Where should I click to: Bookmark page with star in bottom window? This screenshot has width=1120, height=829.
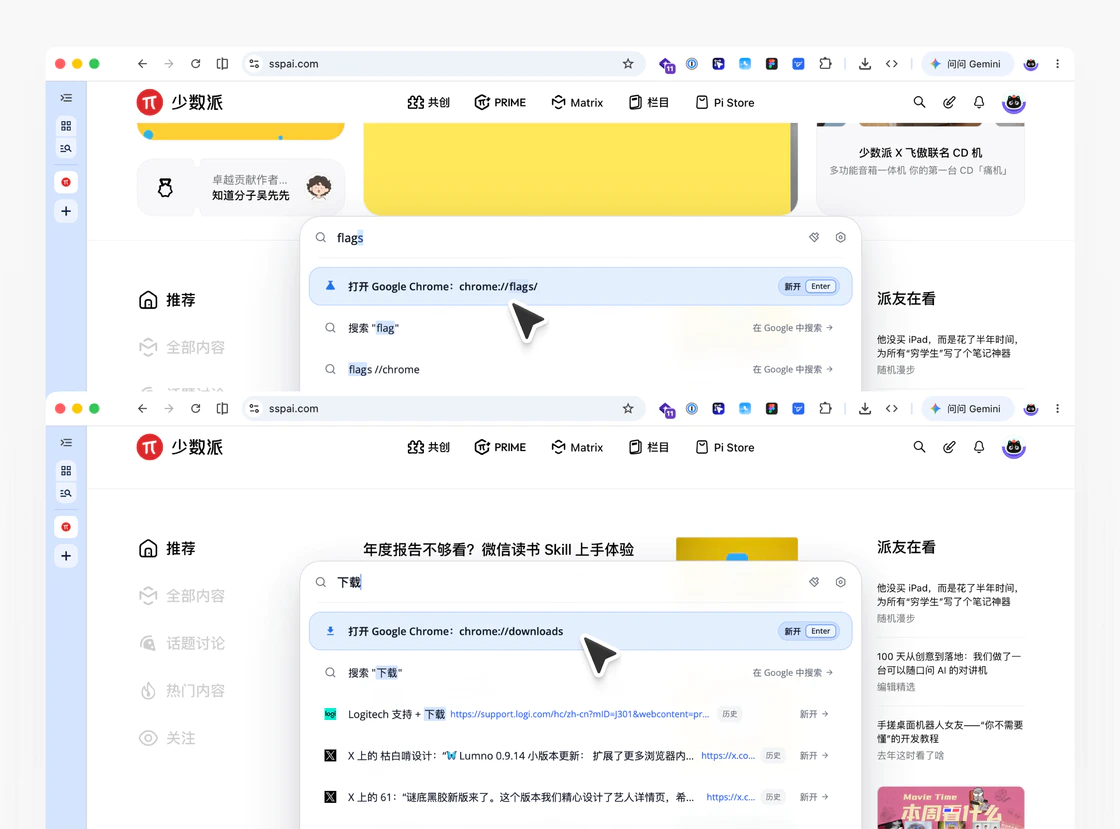coord(628,408)
